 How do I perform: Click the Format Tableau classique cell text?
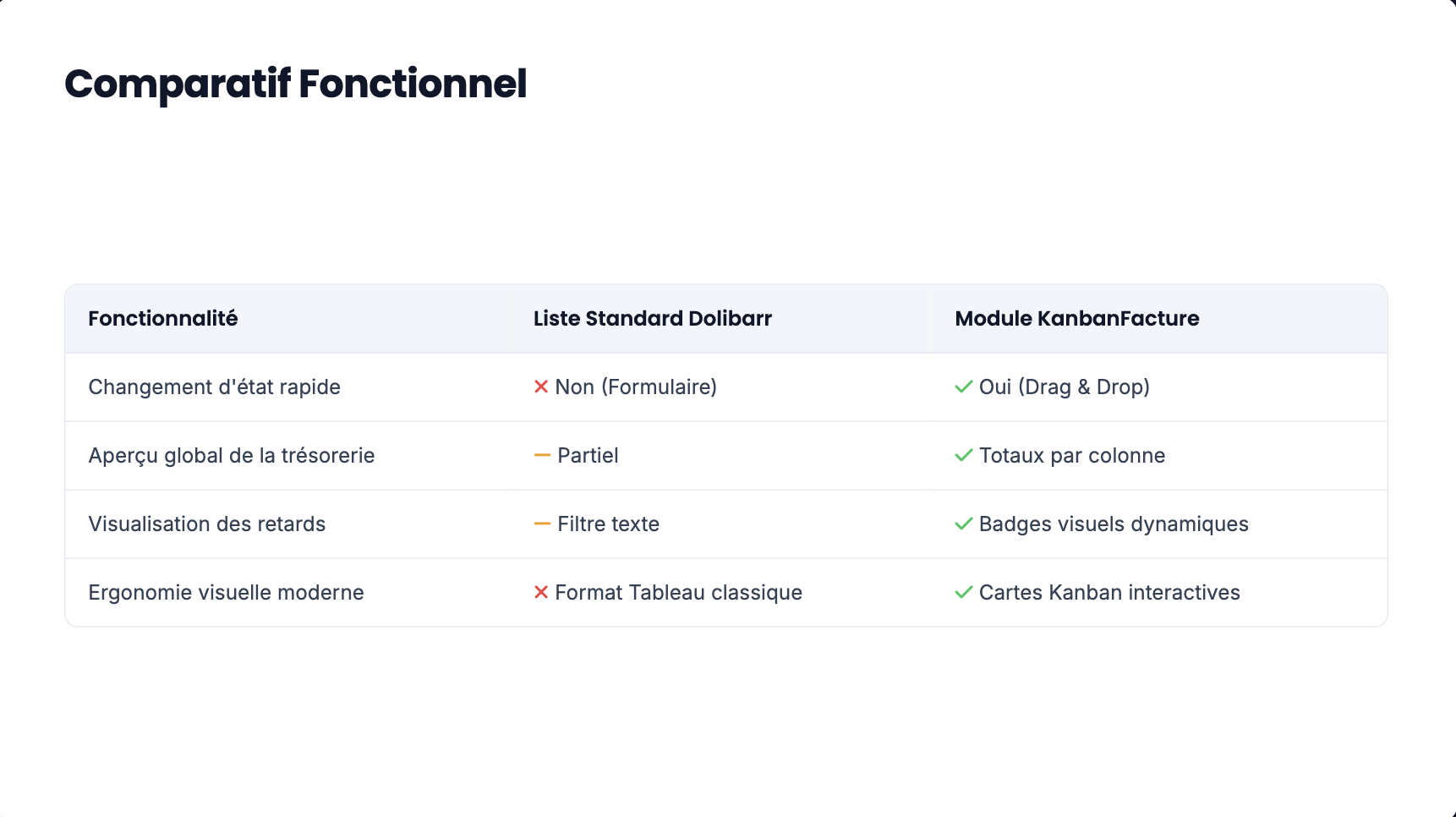click(679, 593)
